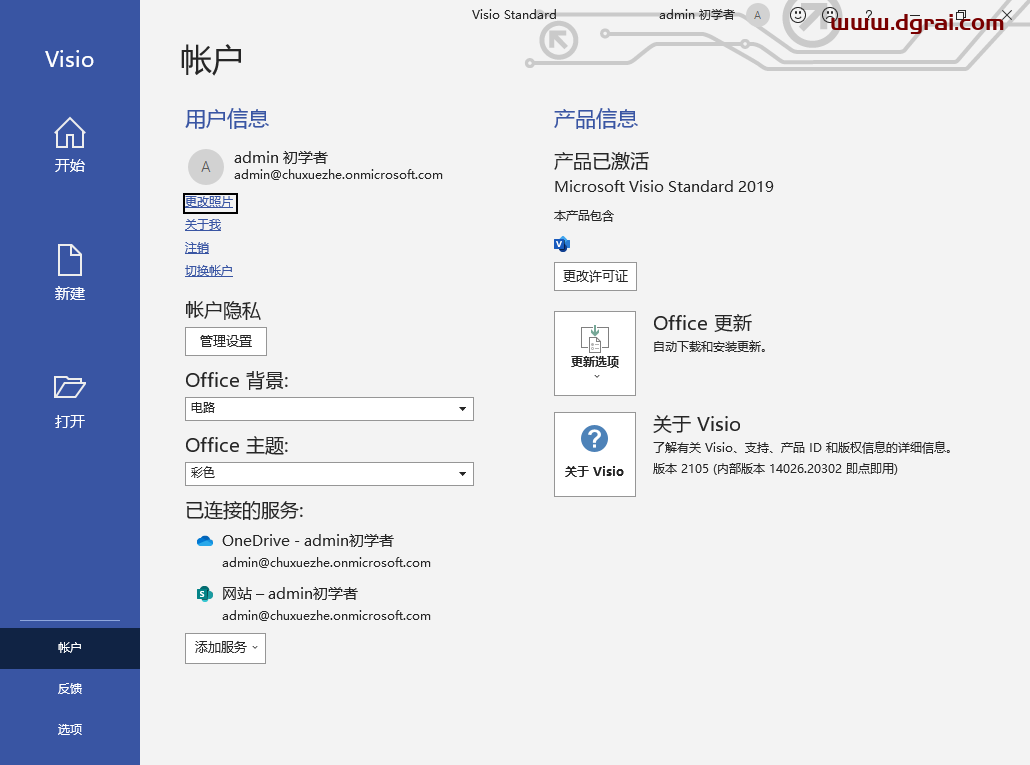Open the 添加服务 dropdown button

coord(225,648)
